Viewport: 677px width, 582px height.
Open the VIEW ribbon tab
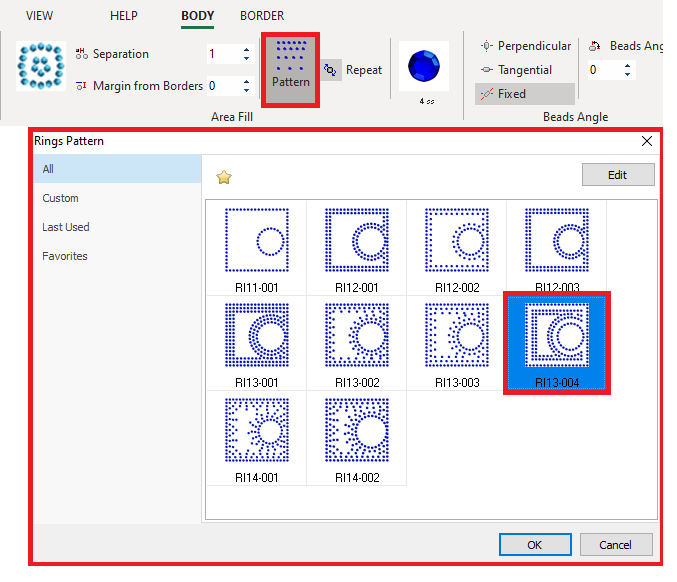click(x=40, y=16)
